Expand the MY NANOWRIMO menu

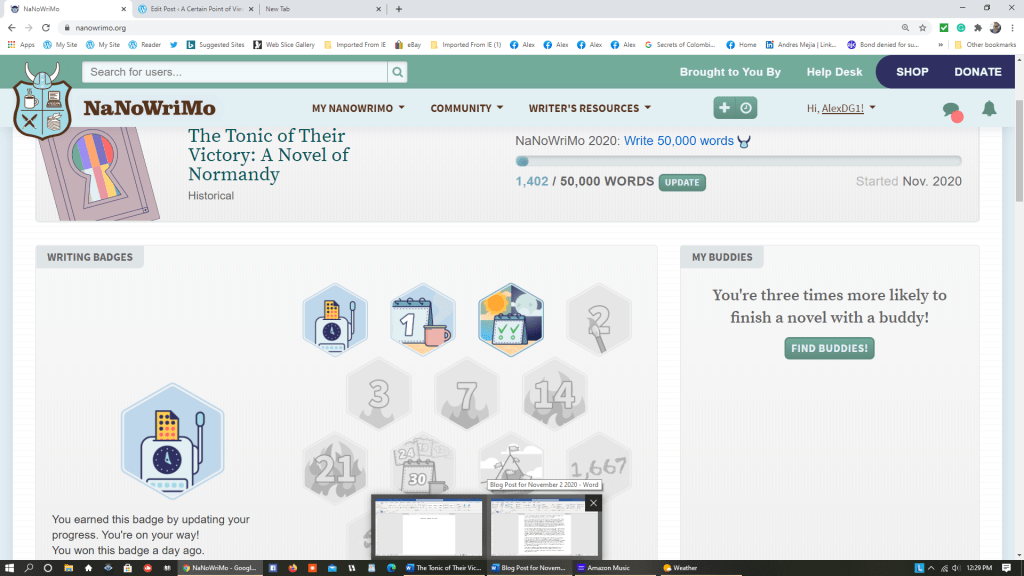coord(358,108)
